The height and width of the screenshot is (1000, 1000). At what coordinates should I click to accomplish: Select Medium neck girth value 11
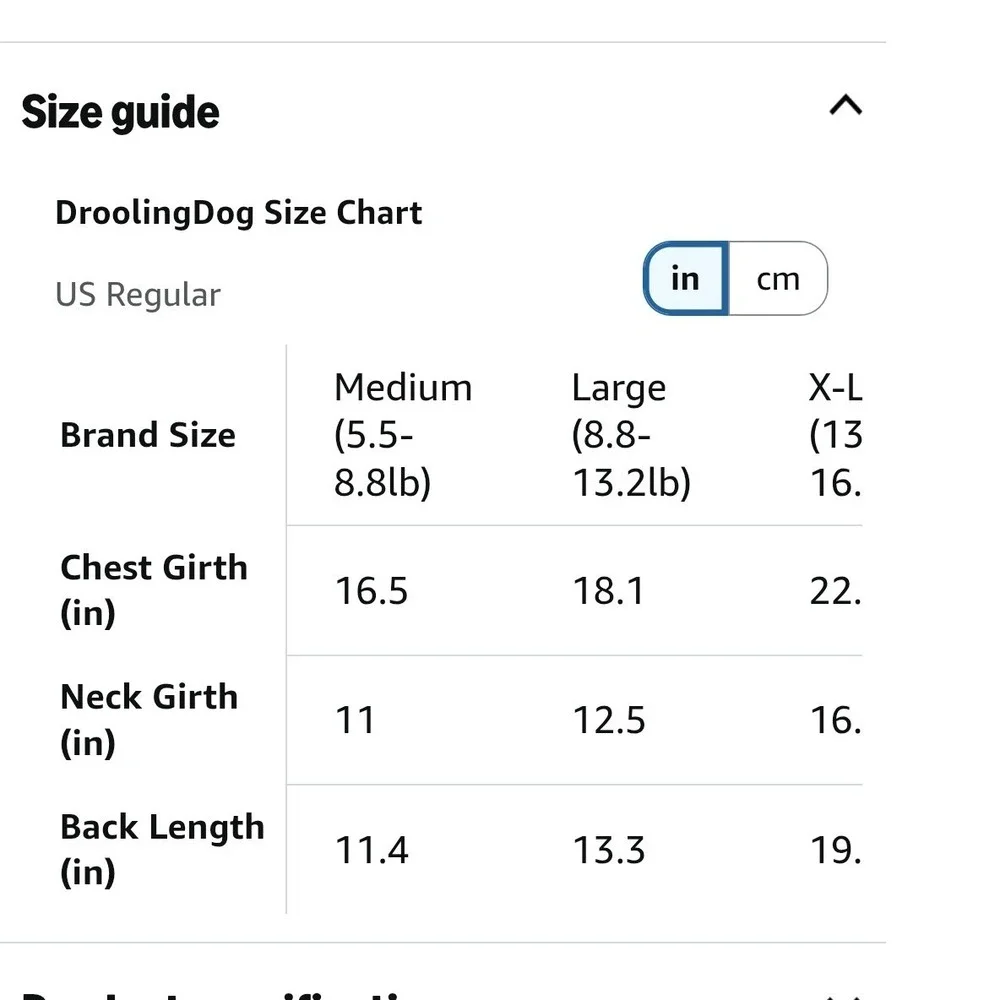click(x=355, y=720)
